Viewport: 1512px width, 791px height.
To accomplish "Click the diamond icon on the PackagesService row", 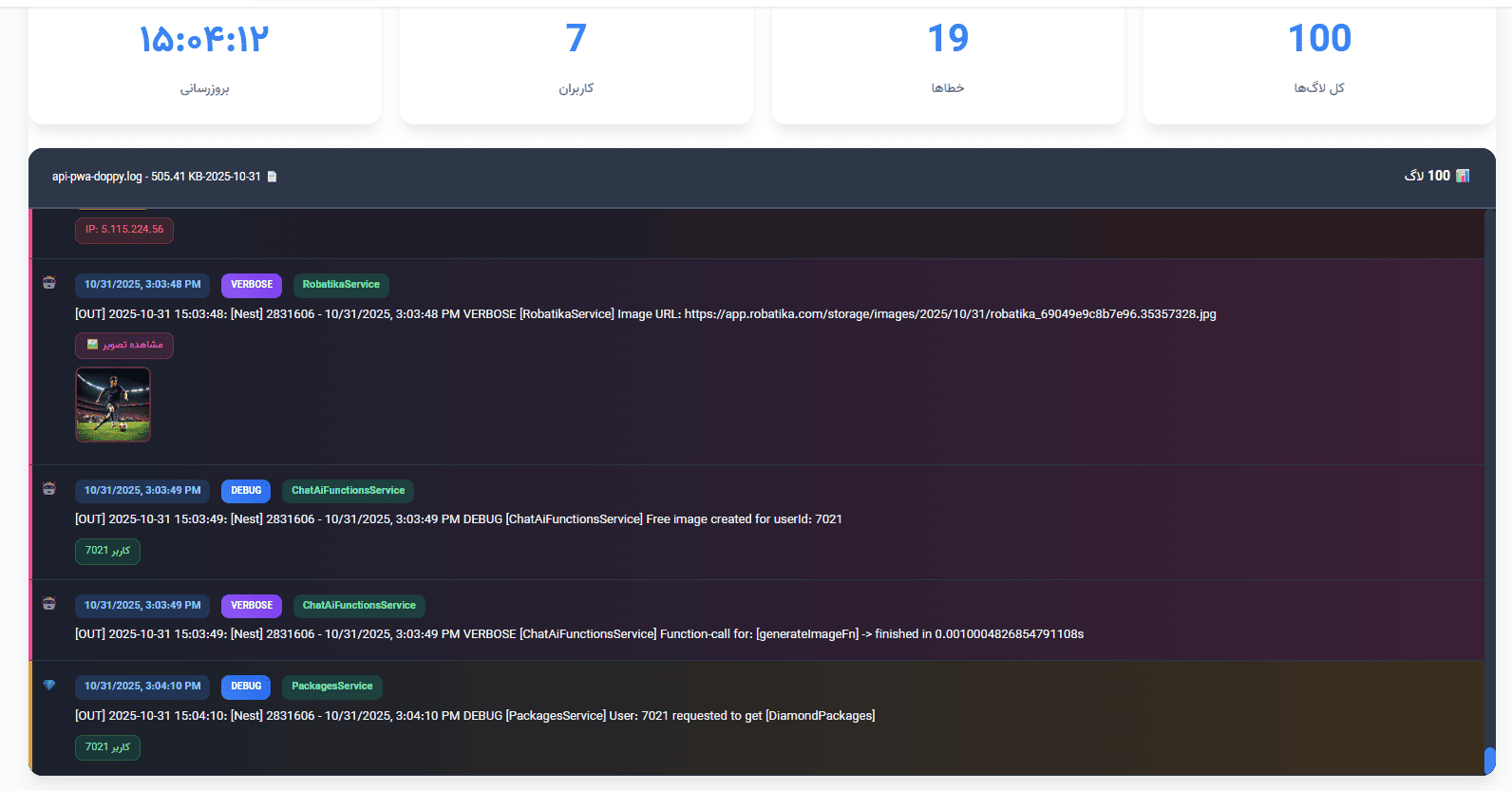I will click(49, 685).
